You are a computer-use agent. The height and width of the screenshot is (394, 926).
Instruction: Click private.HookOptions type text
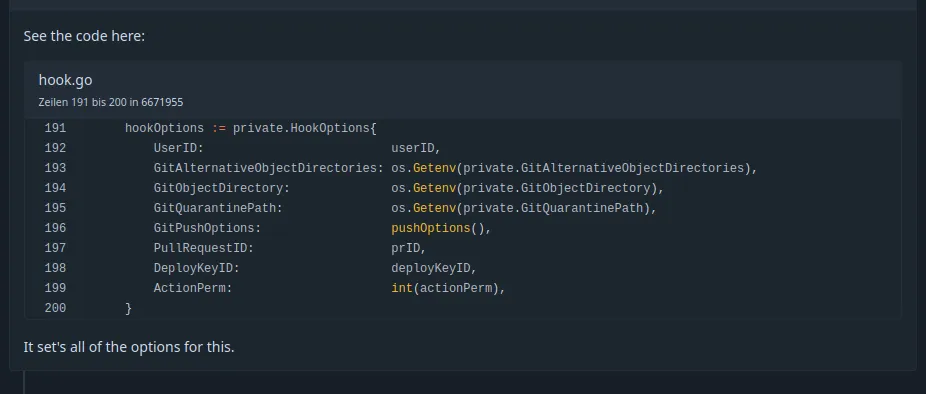(301, 128)
